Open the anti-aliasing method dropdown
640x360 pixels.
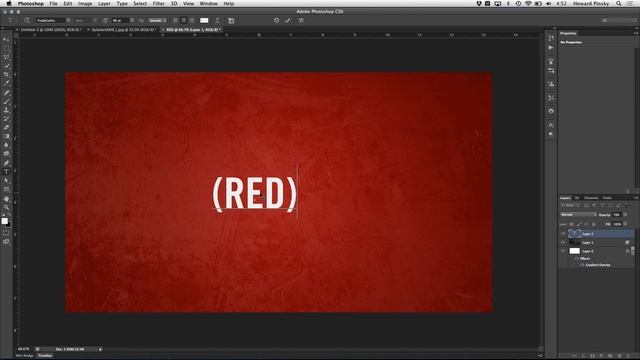157,20
